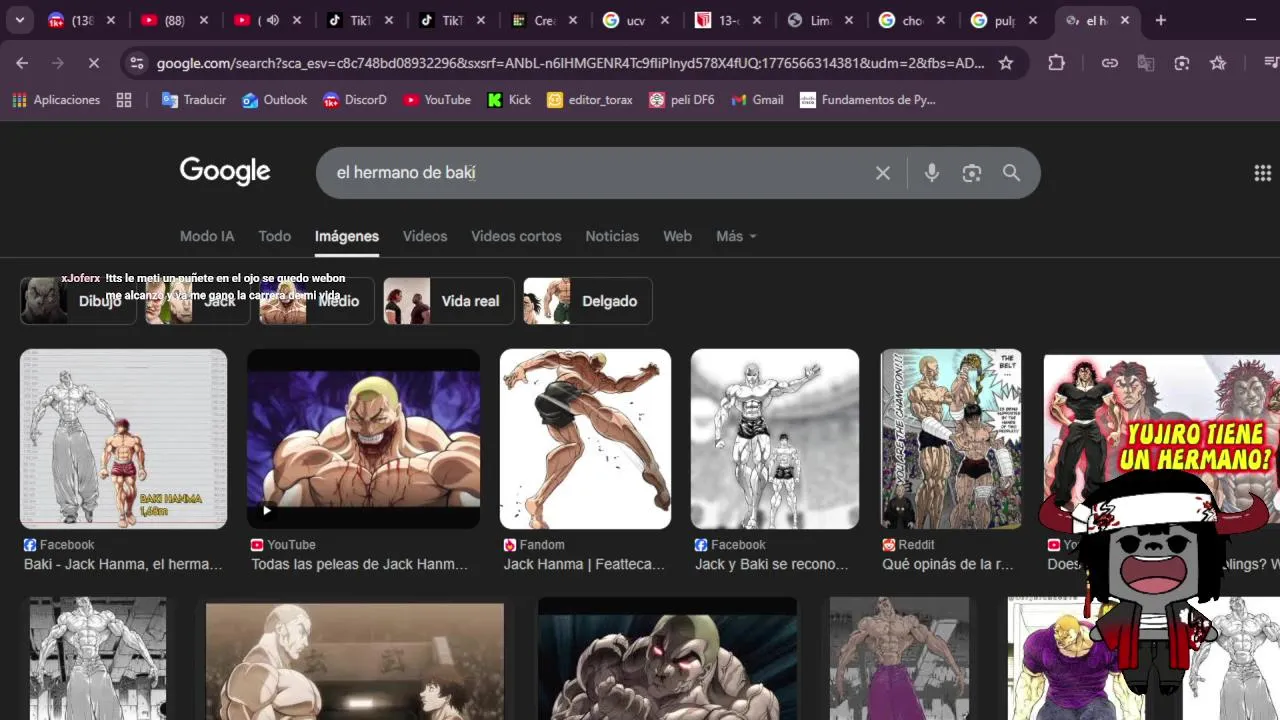The width and height of the screenshot is (1280, 720).
Task: Open YouTube bookmark
Action: (437, 100)
